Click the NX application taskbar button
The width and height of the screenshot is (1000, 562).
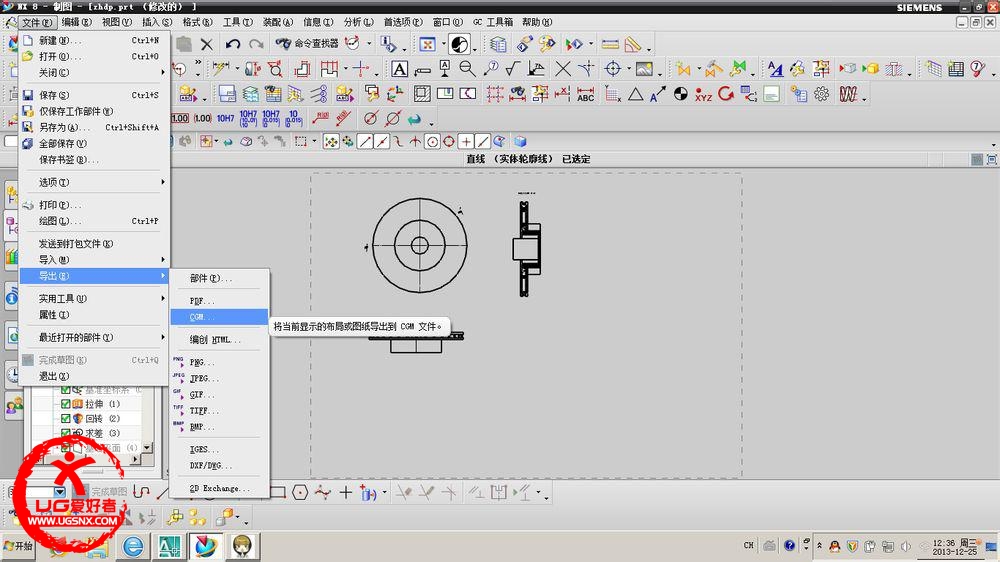(205, 547)
